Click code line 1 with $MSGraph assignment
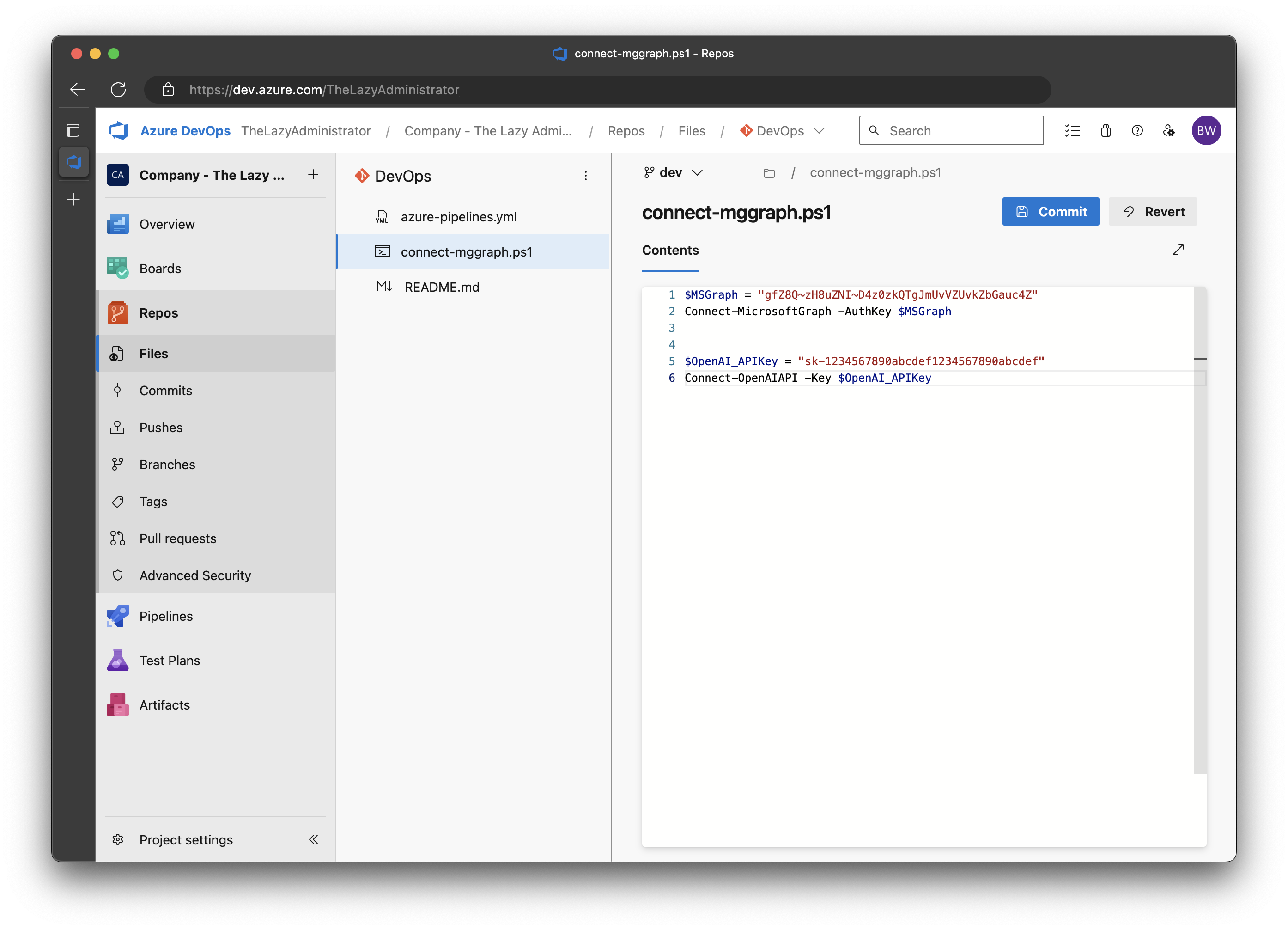This screenshot has height=930, width=1288. click(x=861, y=295)
